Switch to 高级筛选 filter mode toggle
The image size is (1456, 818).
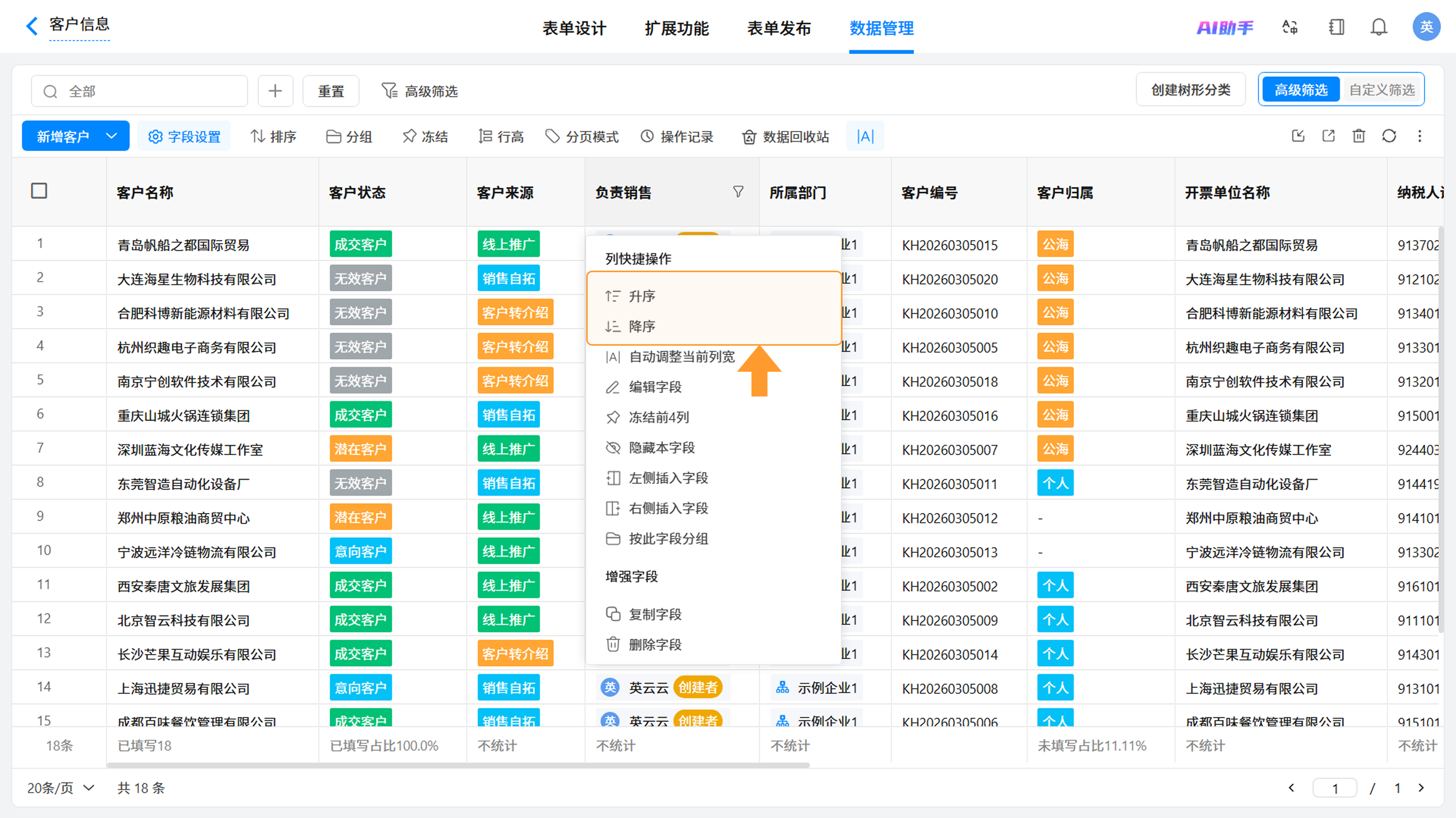(x=1301, y=90)
